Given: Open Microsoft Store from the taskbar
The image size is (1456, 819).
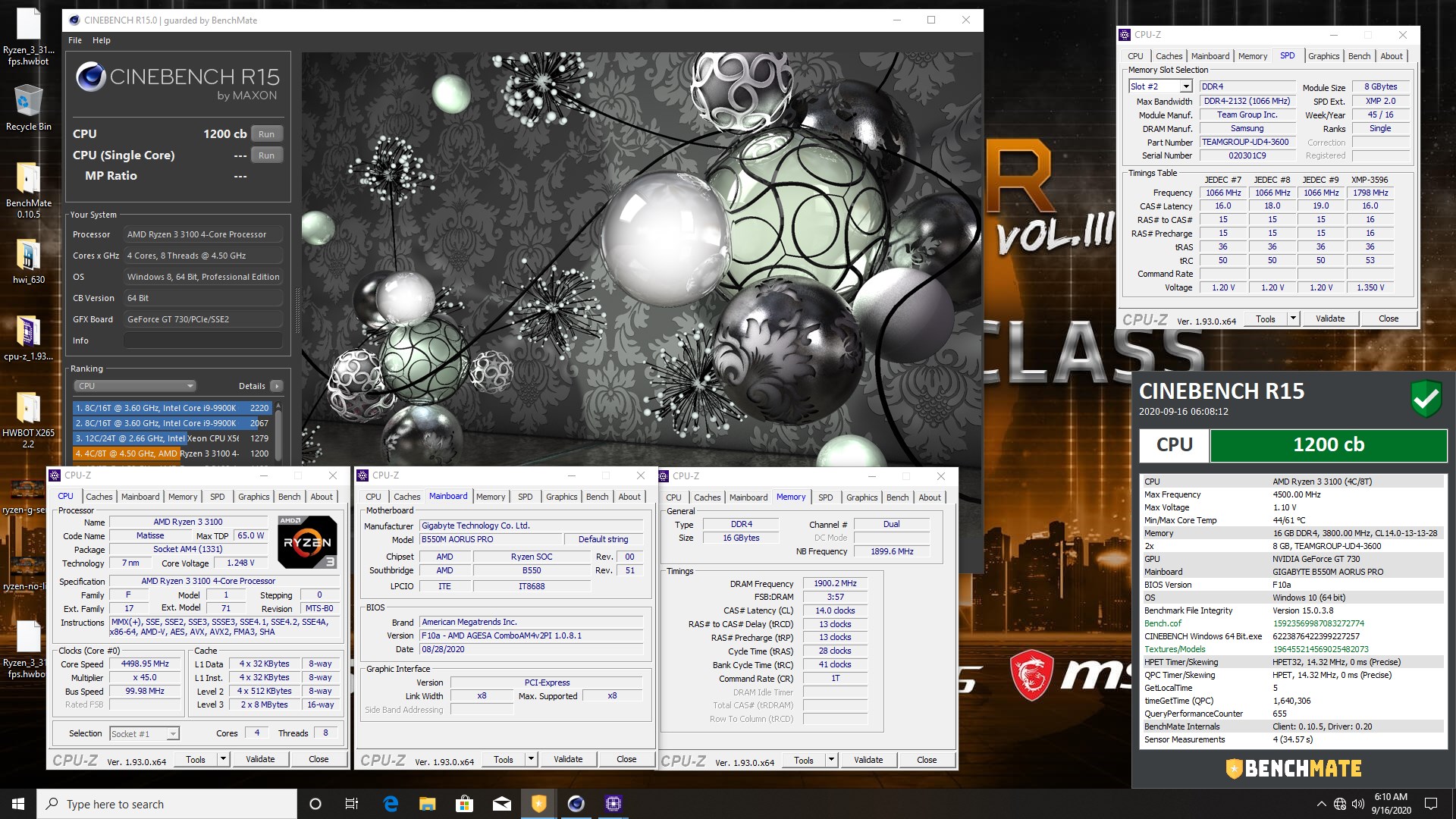Looking at the screenshot, I should click(464, 804).
